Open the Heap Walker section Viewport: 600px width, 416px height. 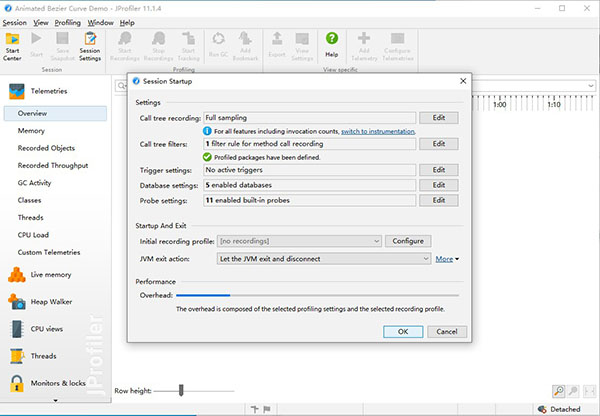point(17,302)
